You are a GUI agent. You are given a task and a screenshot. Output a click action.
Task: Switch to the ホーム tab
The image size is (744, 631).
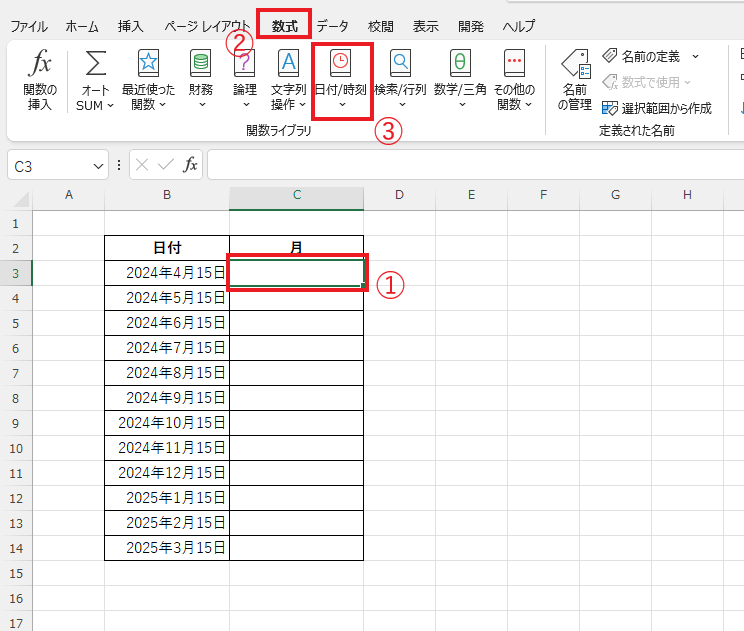(82, 26)
